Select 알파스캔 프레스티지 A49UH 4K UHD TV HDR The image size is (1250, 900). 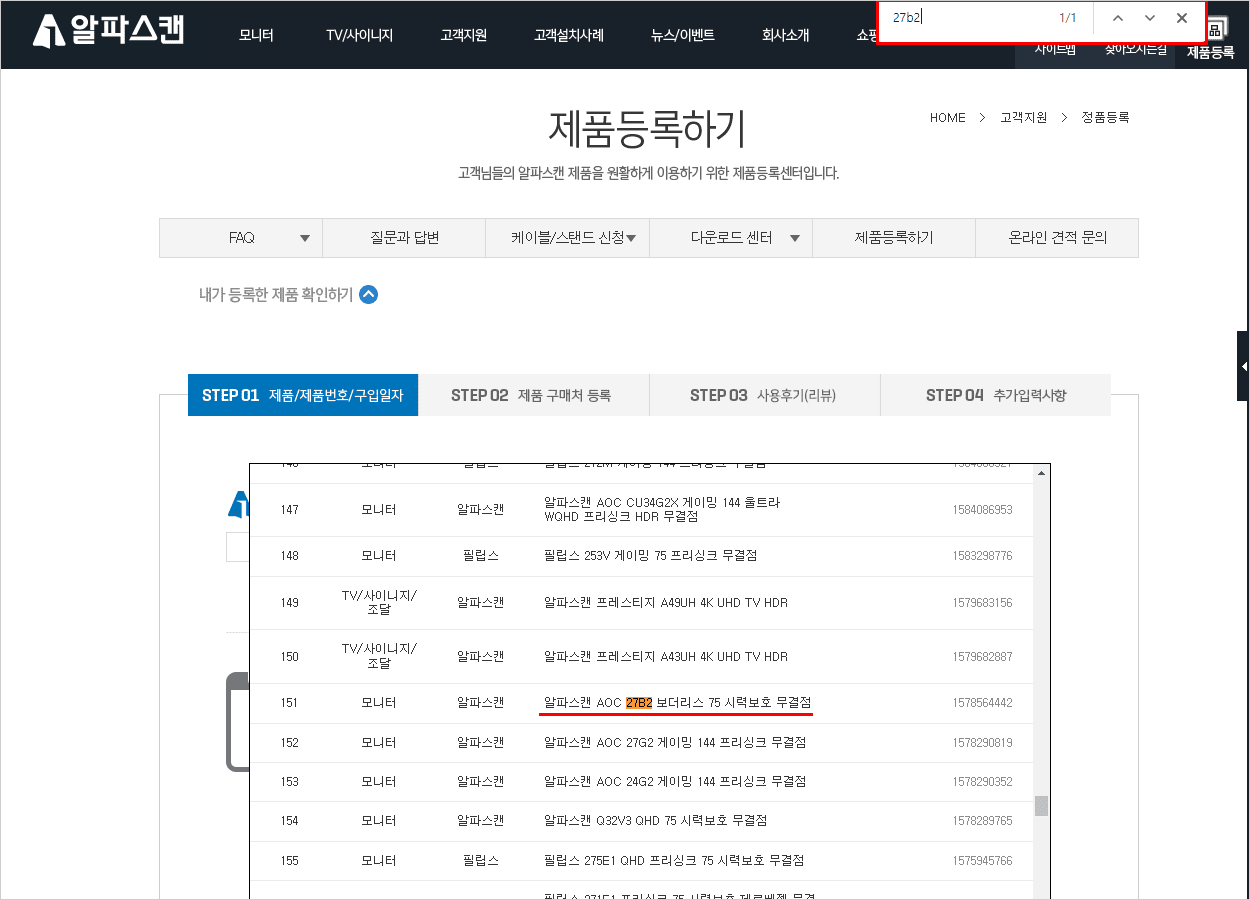pyautogui.click(x=666, y=602)
